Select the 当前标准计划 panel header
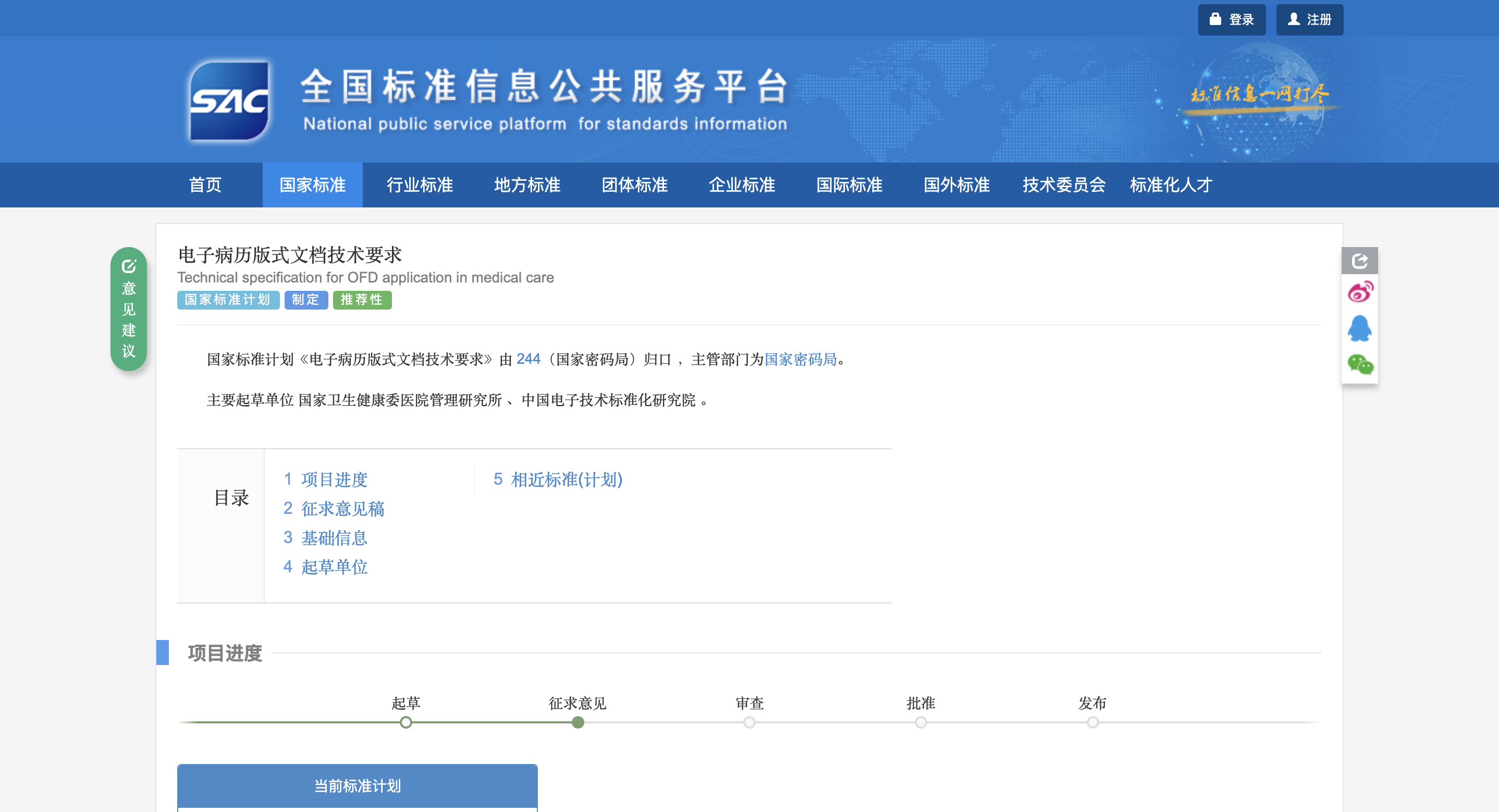This screenshot has width=1499, height=812. [x=357, y=786]
